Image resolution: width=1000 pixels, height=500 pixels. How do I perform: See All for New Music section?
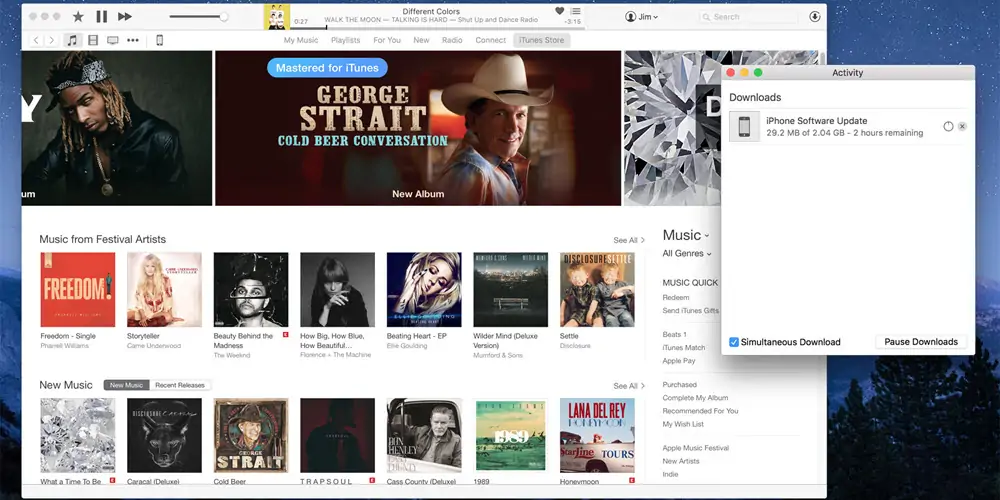(x=629, y=386)
